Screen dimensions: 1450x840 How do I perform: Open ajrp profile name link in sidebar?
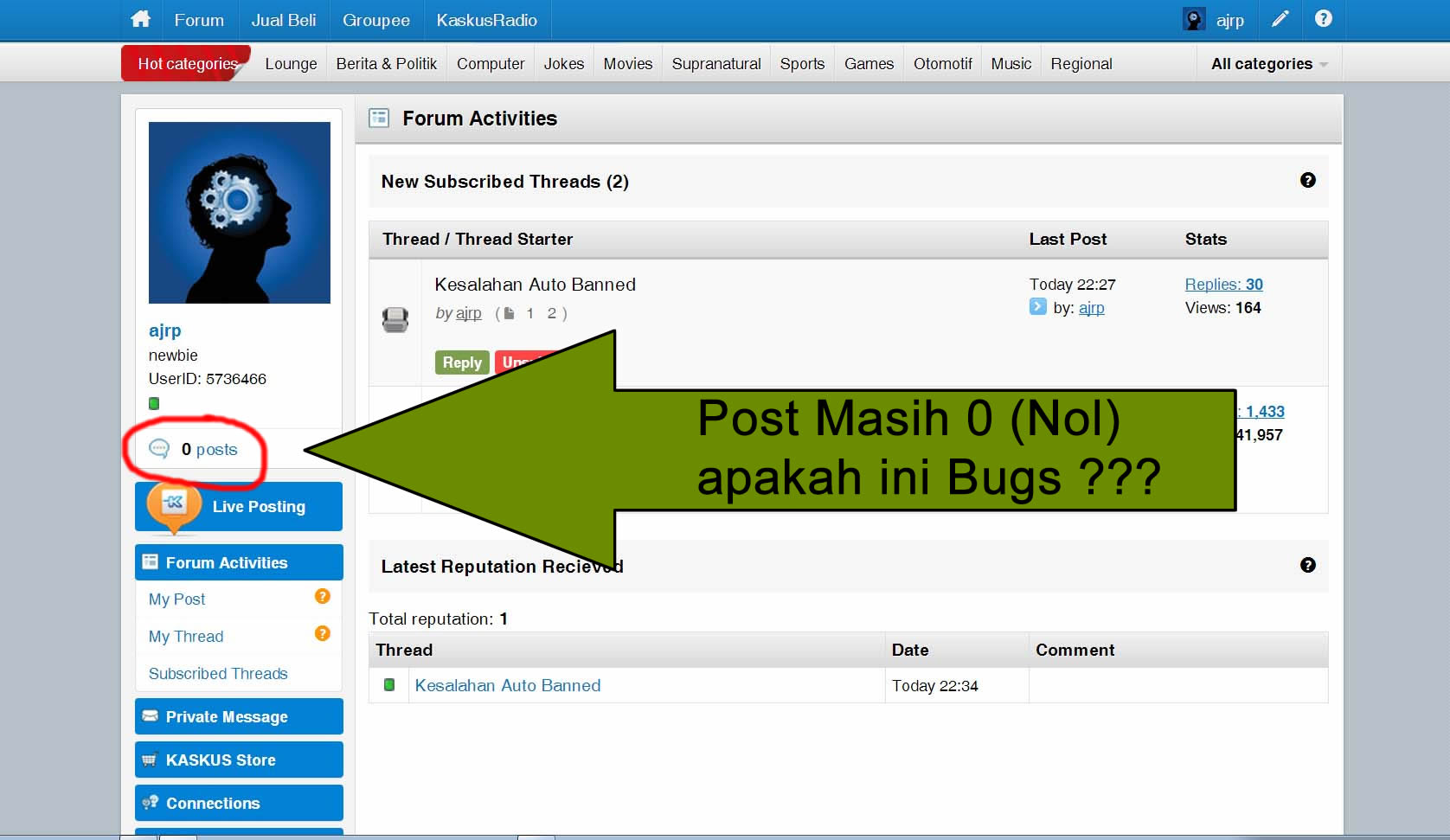[164, 330]
